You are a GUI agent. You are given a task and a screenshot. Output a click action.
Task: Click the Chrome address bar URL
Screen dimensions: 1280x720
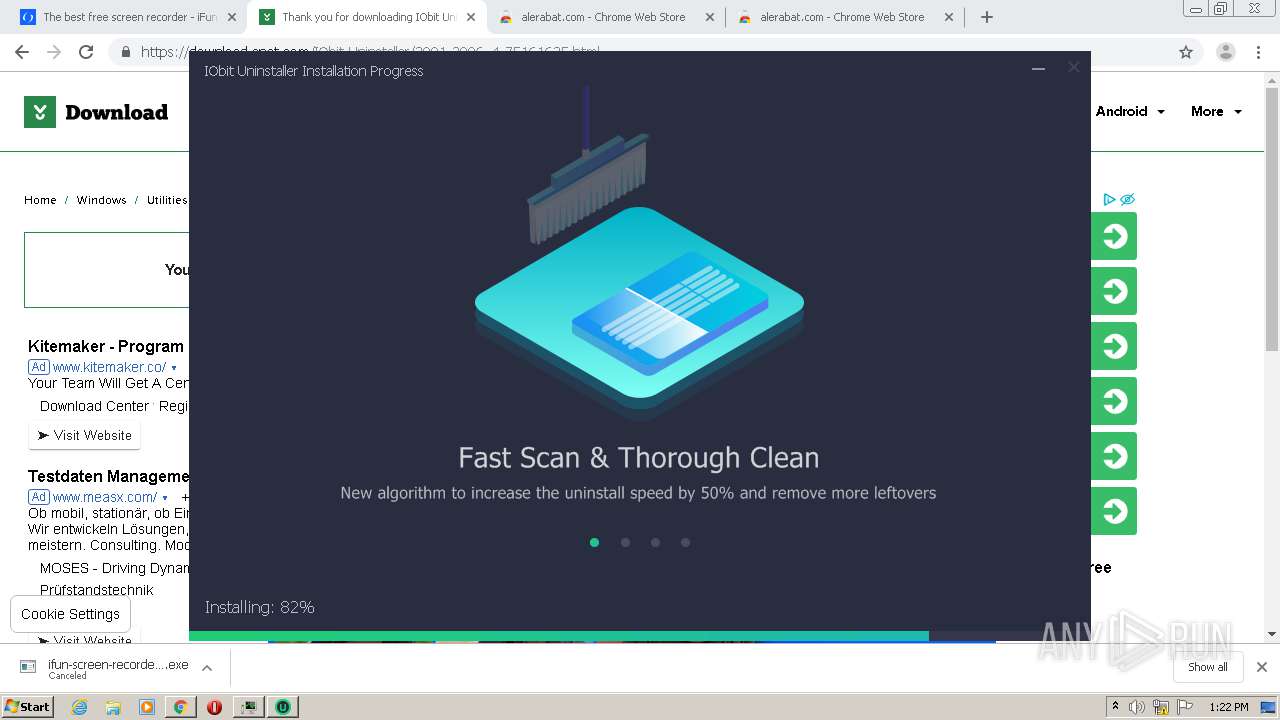370,52
